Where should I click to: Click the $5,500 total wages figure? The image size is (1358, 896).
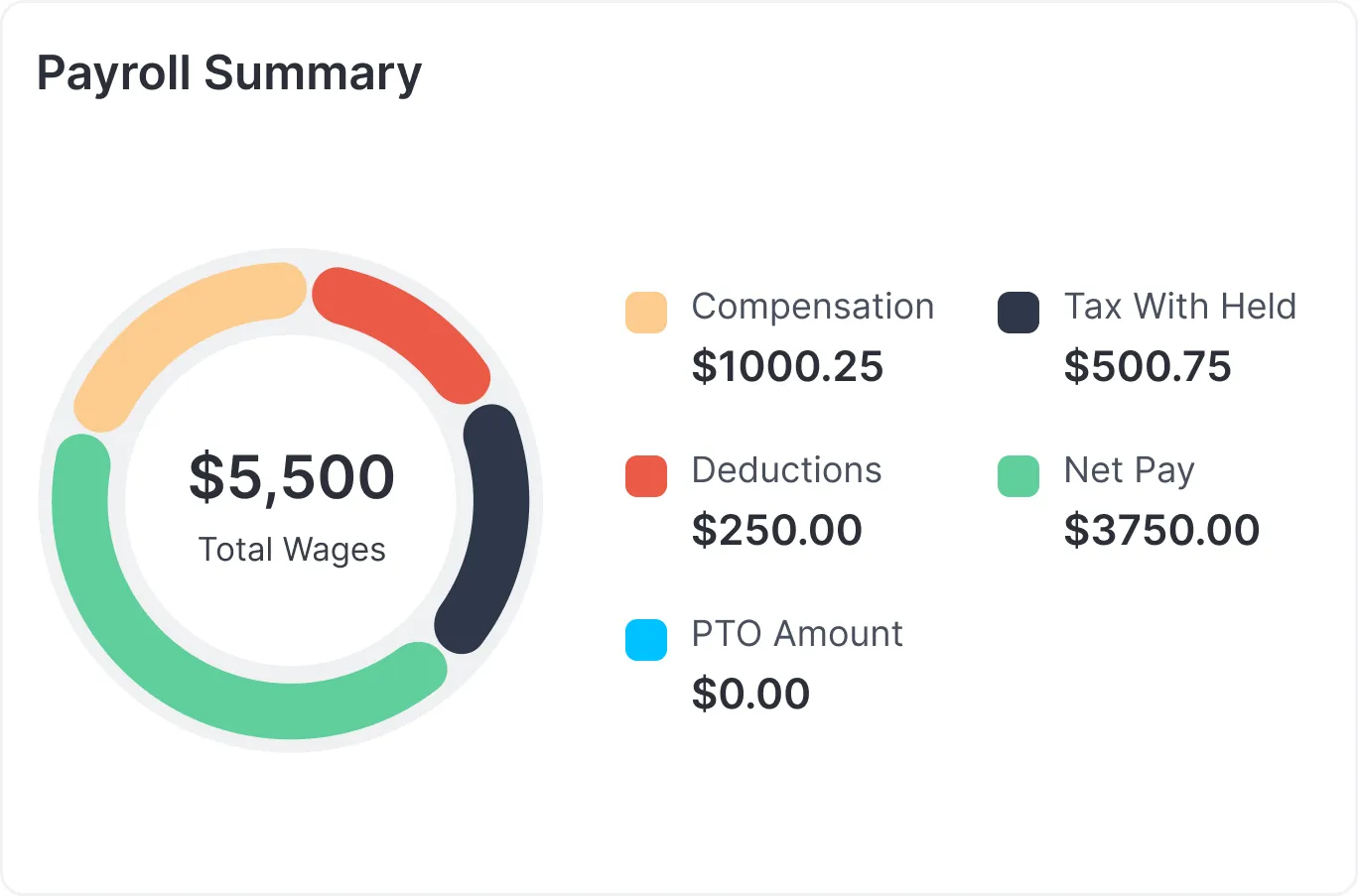[292, 476]
